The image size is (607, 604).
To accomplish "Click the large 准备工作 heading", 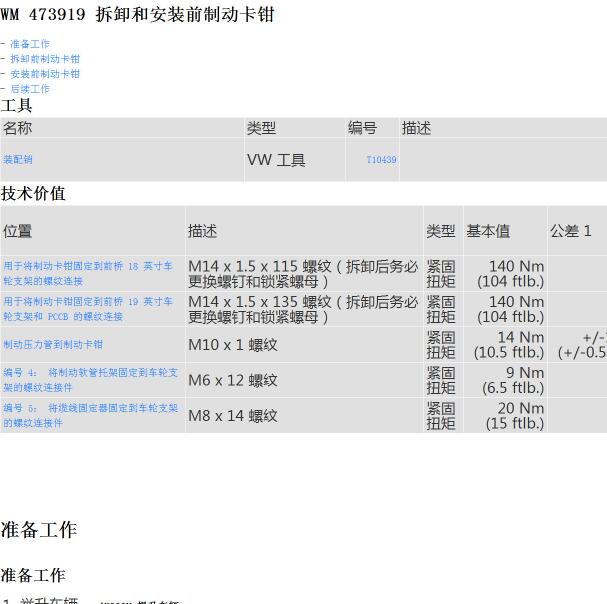I will point(39,529).
